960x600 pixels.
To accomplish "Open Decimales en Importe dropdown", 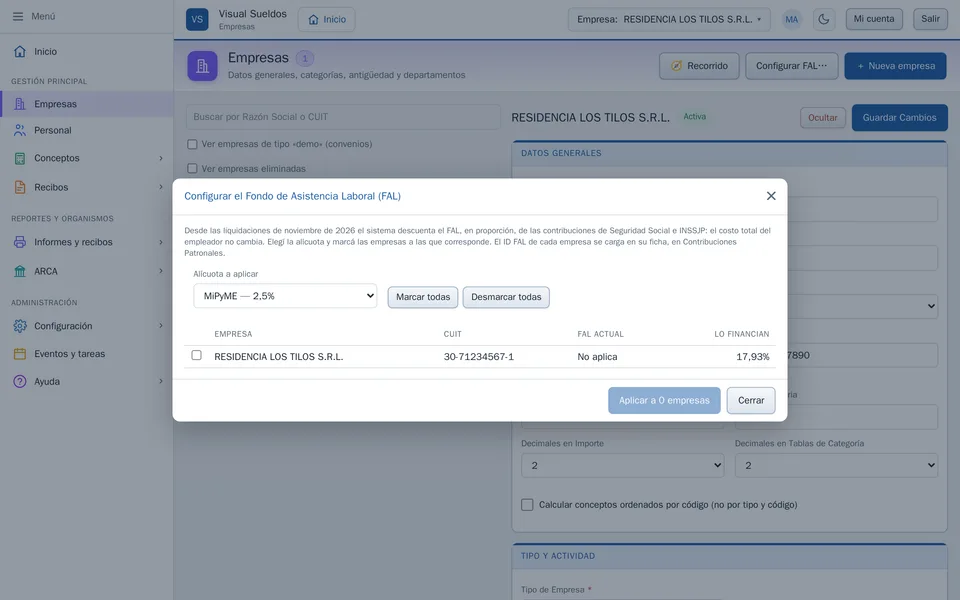I will tap(623, 465).
